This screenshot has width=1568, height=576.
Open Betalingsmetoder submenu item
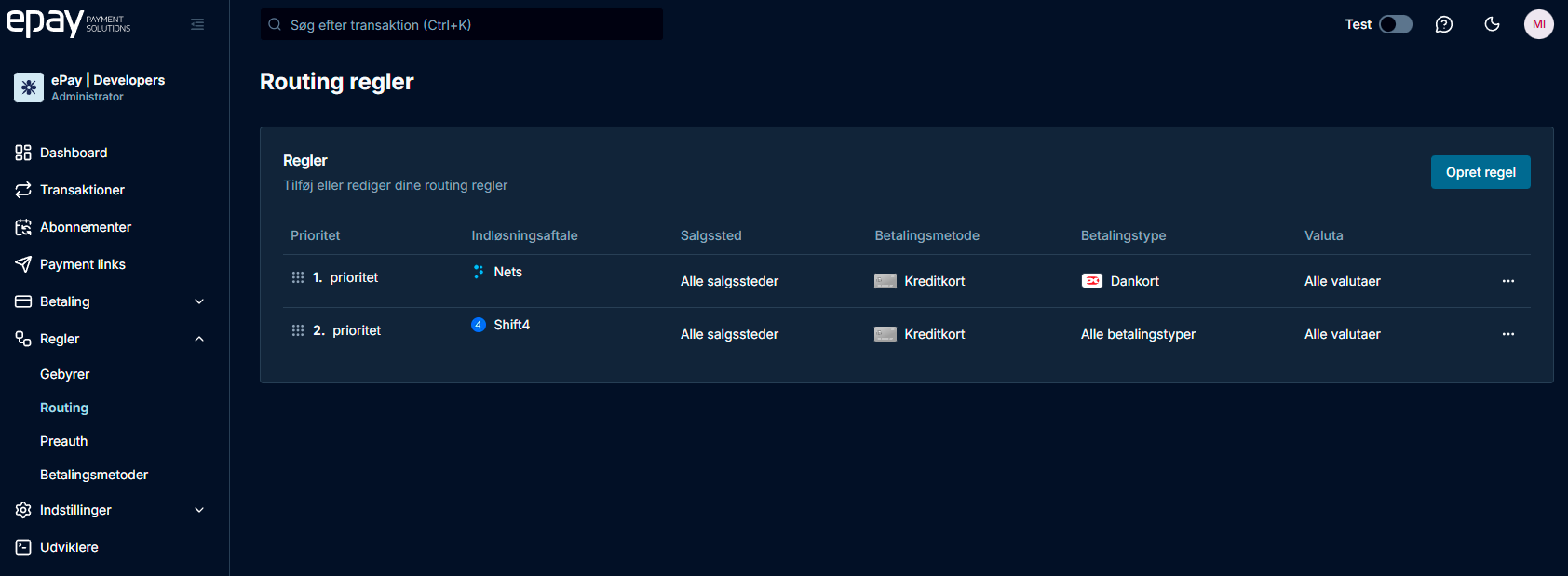(94, 475)
